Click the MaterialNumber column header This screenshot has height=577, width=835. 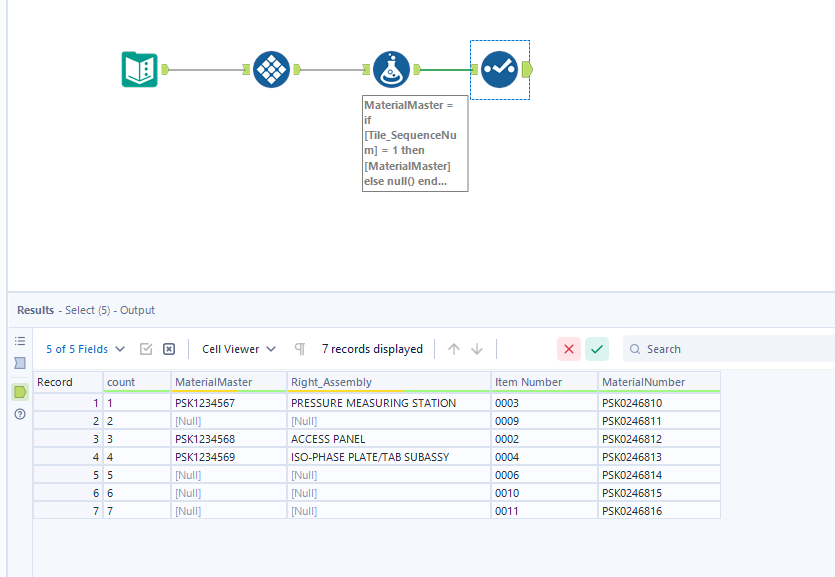click(659, 382)
